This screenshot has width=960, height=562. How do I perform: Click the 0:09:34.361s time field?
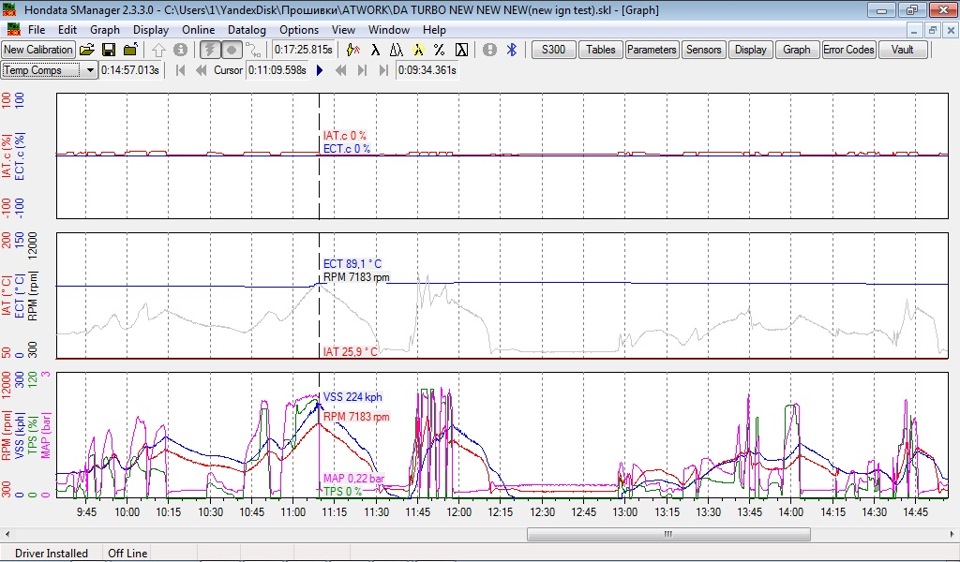(427, 70)
